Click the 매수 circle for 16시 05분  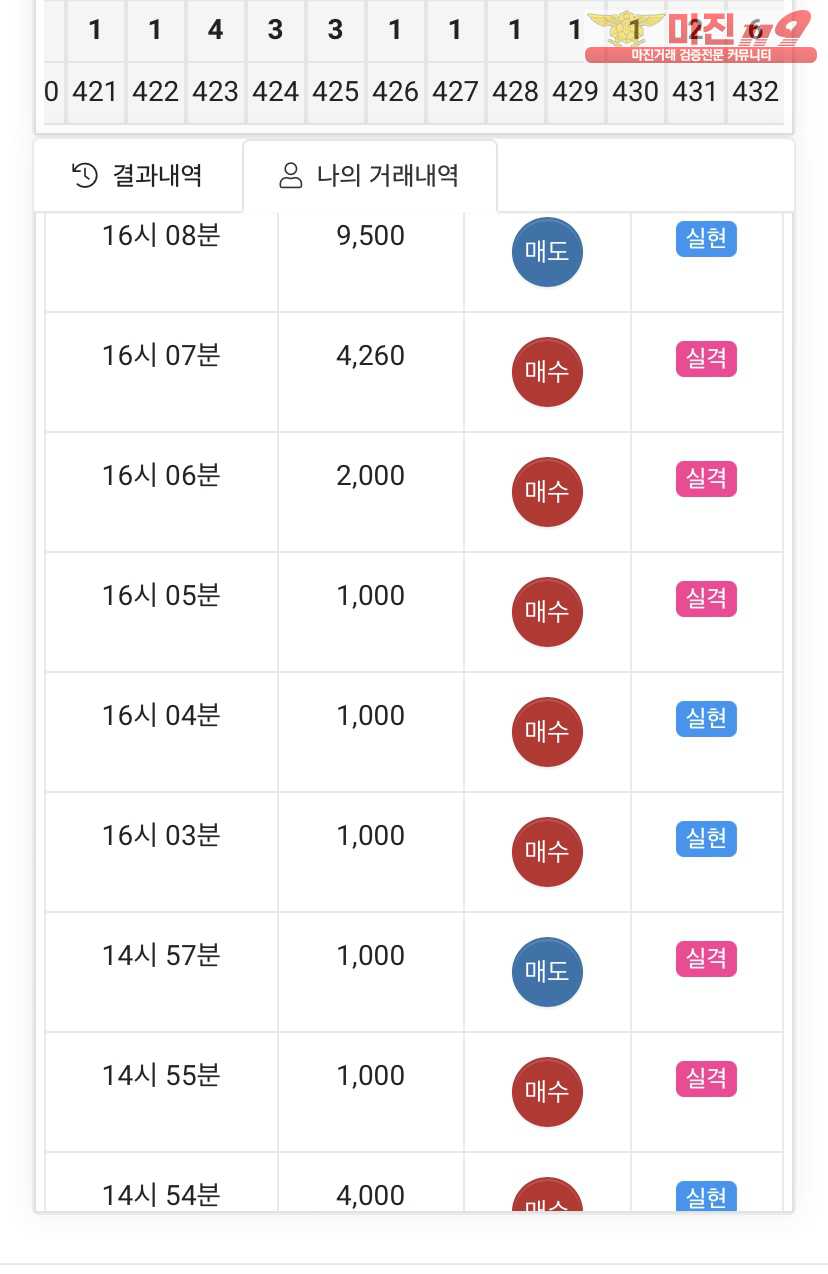tap(547, 612)
